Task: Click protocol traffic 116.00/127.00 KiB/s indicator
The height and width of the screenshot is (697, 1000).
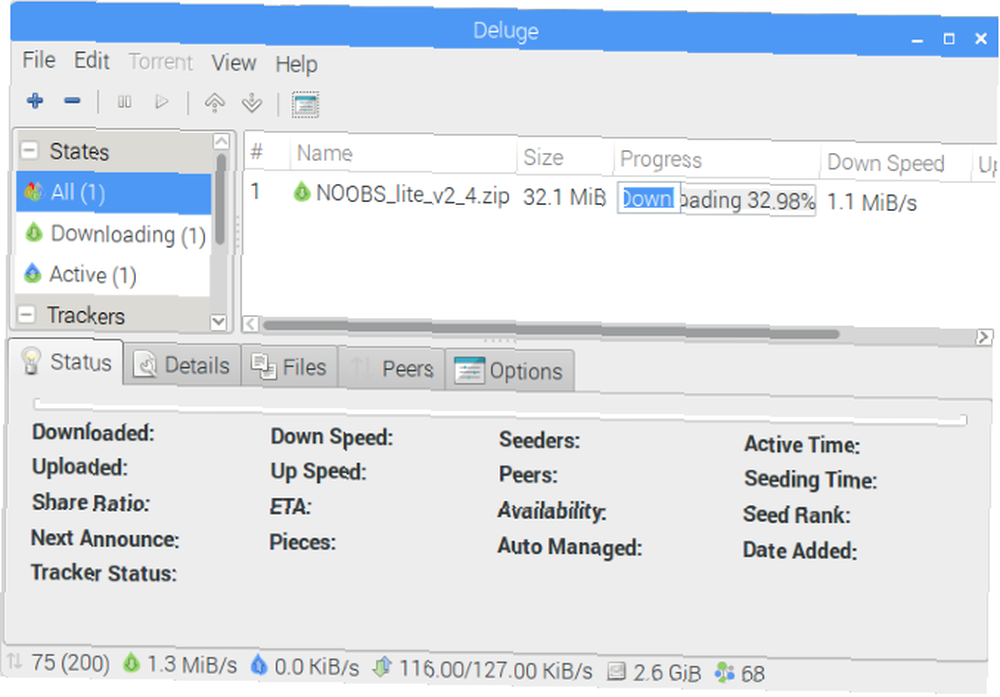Action: [x=483, y=670]
